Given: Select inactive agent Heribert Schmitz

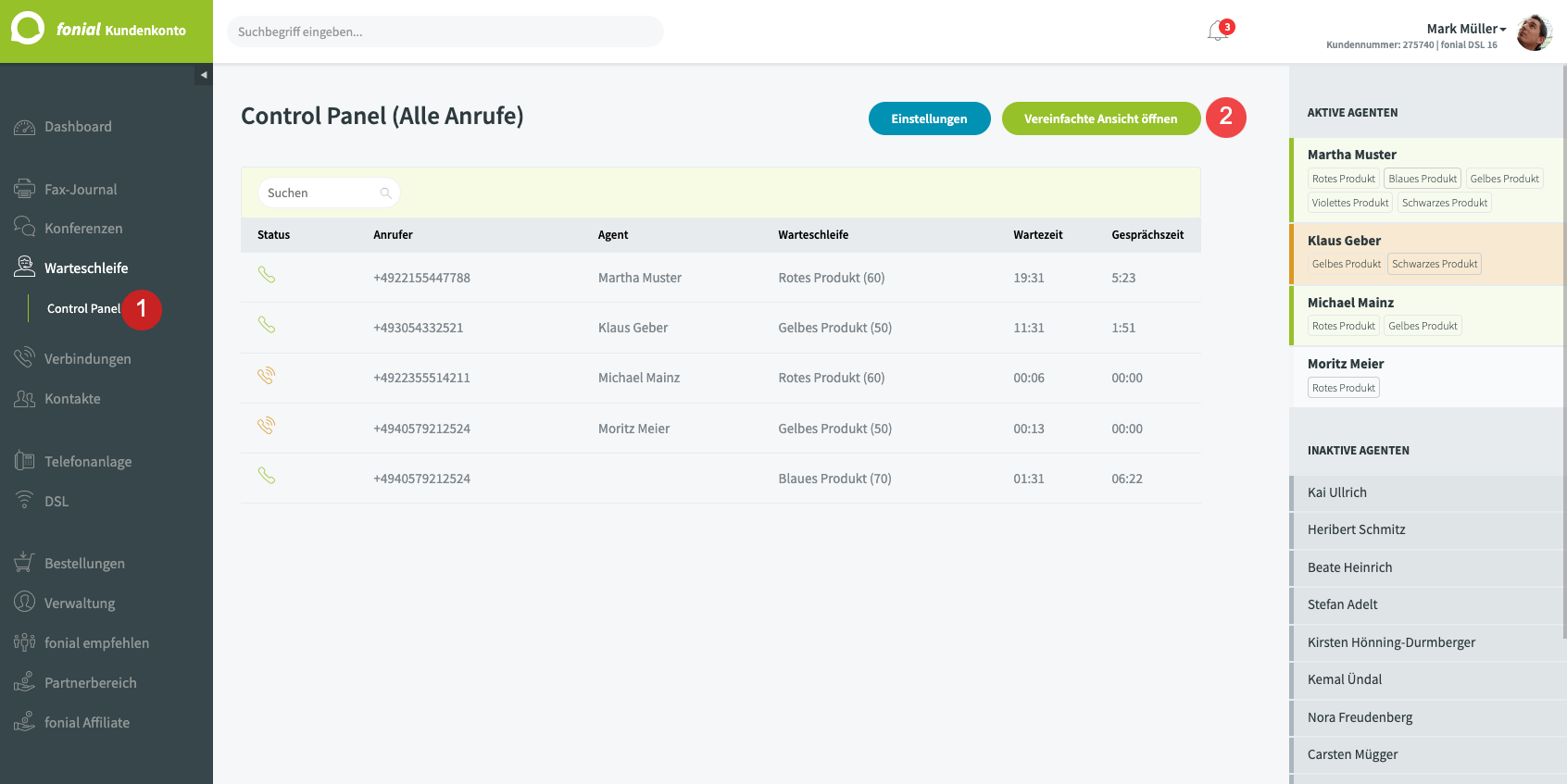Looking at the screenshot, I should [x=1426, y=530].
